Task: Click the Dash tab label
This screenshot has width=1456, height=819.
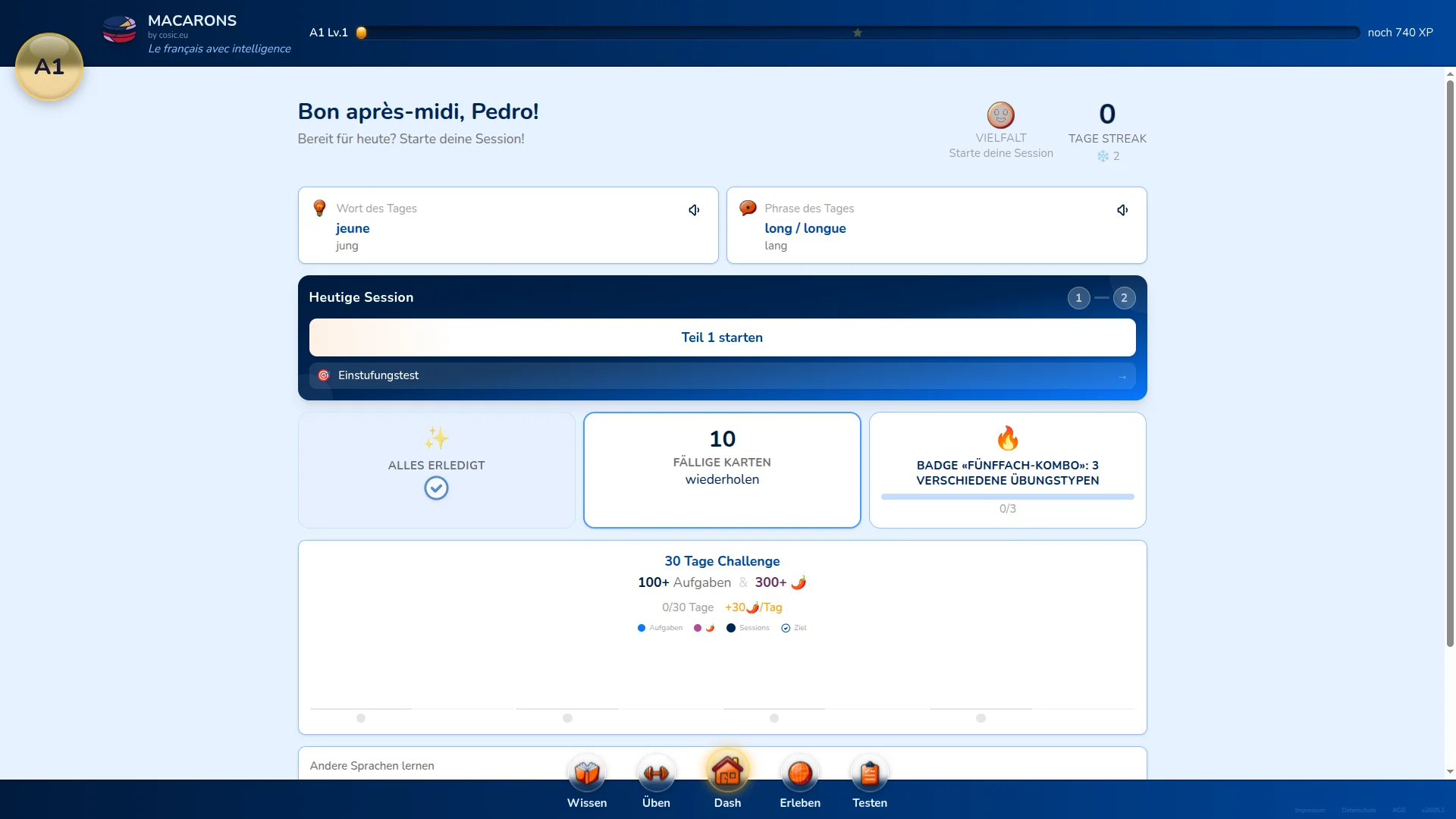Action: [x=727, y=803]
